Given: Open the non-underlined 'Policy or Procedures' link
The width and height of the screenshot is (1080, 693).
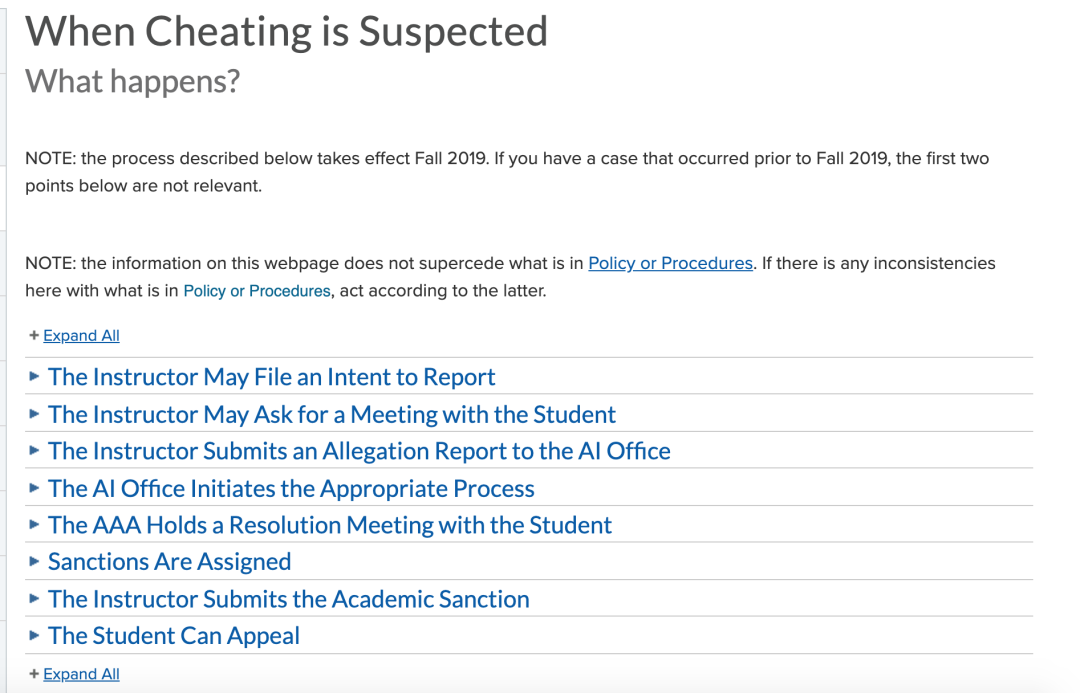Looking at the screenshot, I should [x=256, y=292].
